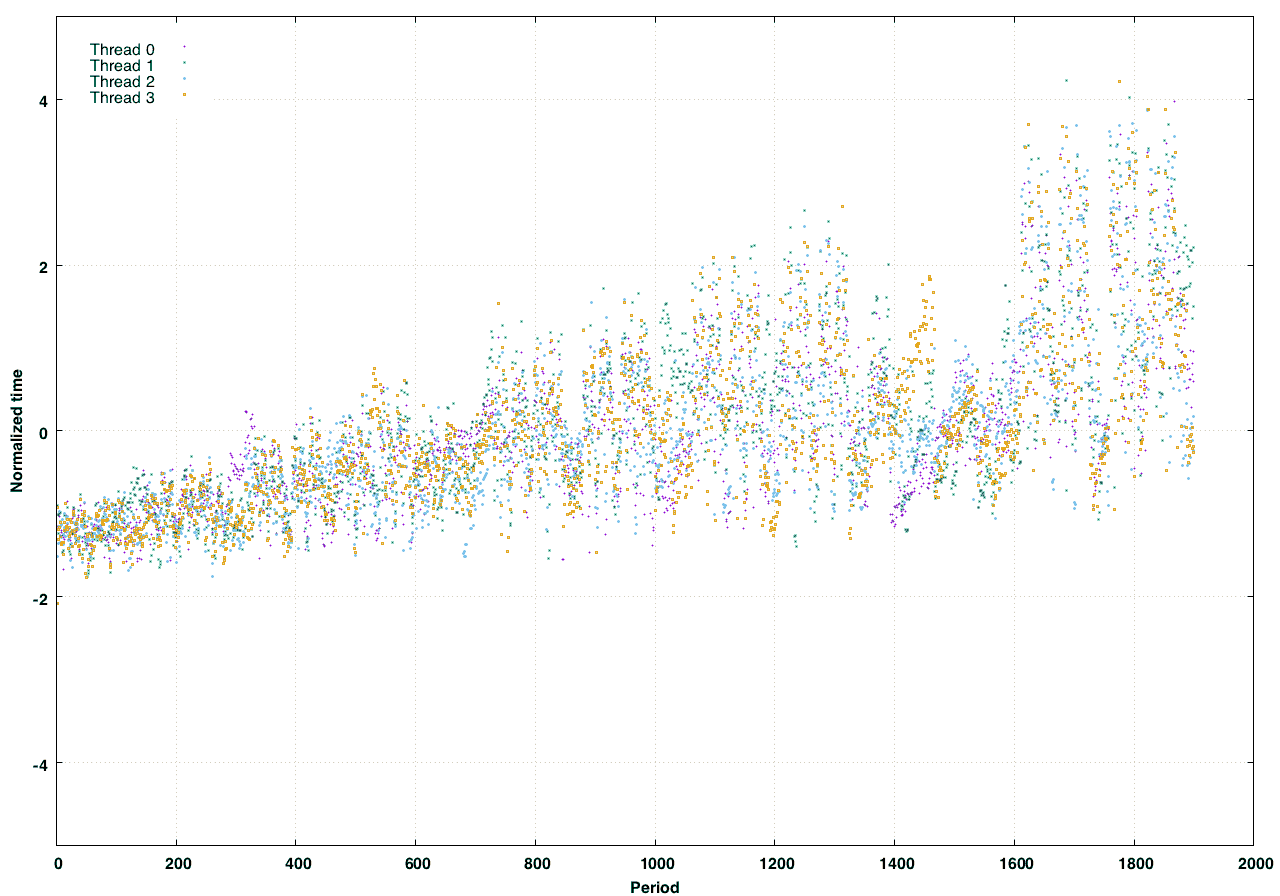The height and width of the screenshot is (896, 1280).
Task: Click the x-axis label 200
Action: pos(177,862)
